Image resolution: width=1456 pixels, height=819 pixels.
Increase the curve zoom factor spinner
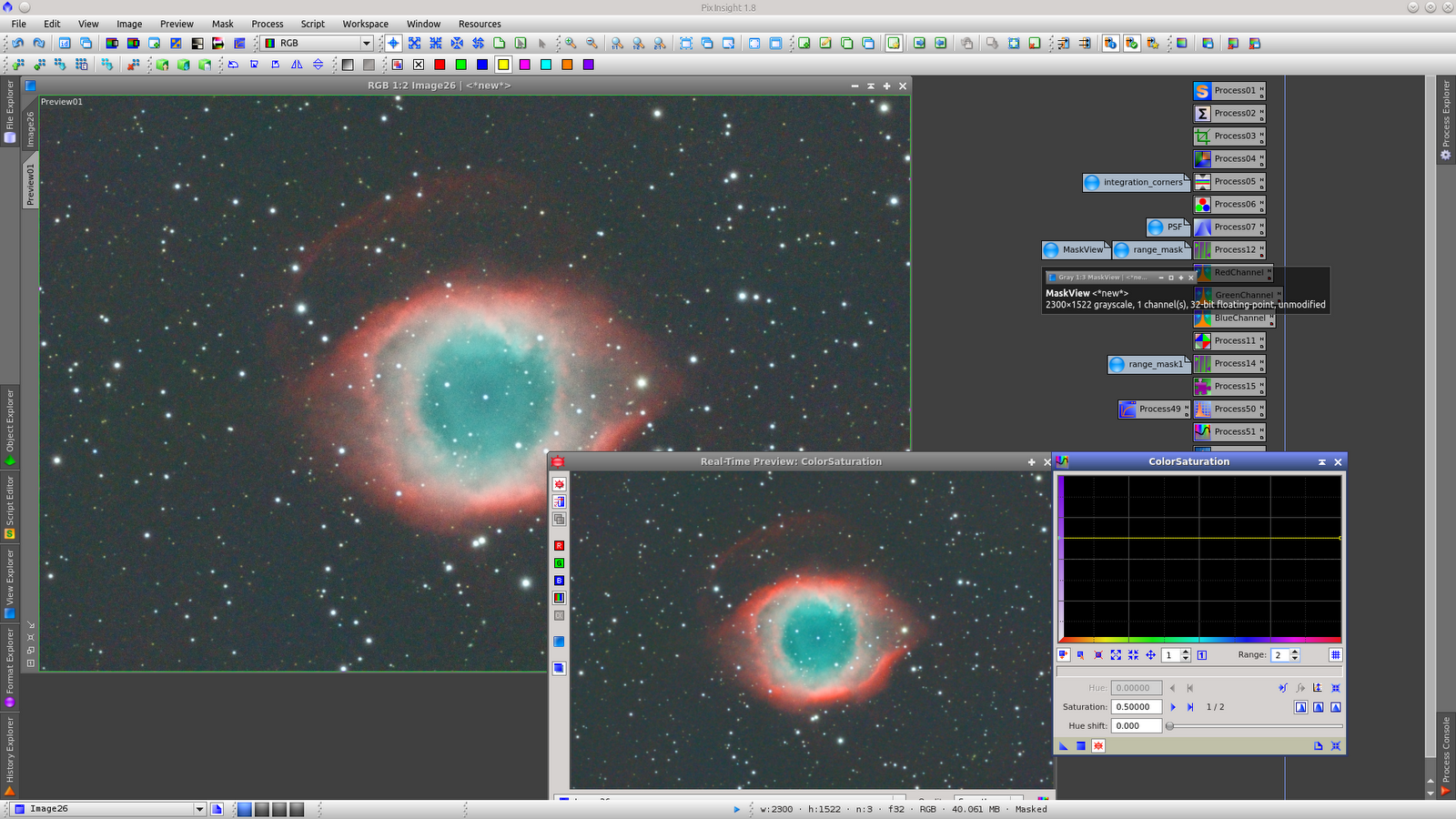pyautogui.click(x=1186, y=652)
